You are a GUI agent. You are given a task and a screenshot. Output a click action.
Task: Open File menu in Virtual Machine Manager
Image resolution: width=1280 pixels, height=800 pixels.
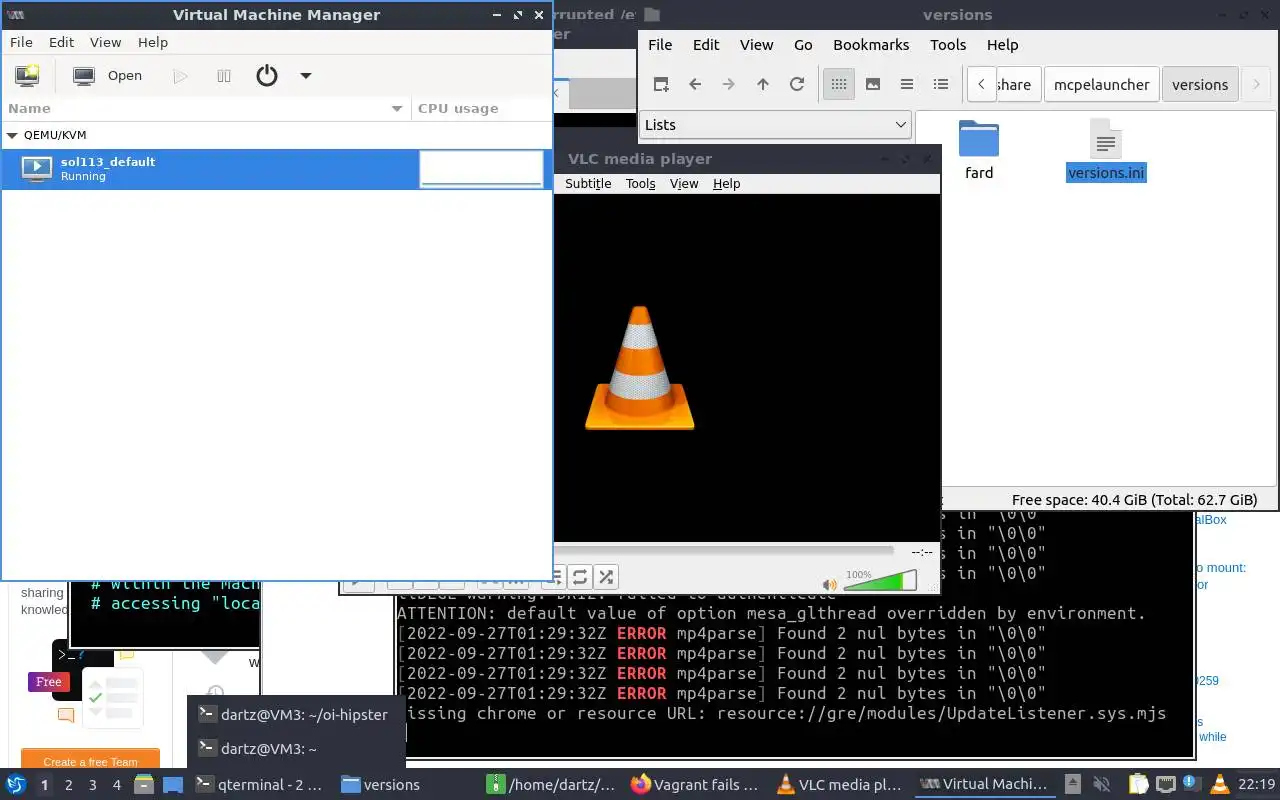[x=21, y=42]
